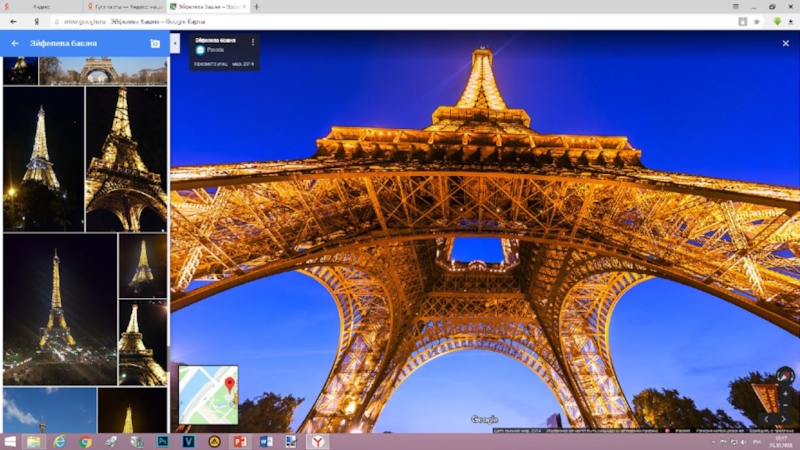The image size is (800, 450).
Task: Open the wide daytime tower thumbnail at top
Action: [x=103, y=70]
